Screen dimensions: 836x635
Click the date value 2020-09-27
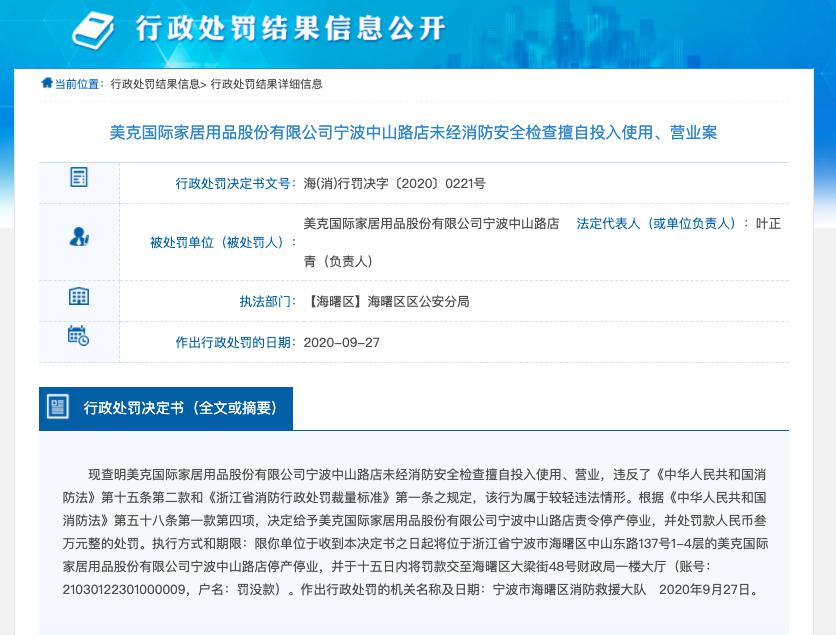click(x=342, y=342)
